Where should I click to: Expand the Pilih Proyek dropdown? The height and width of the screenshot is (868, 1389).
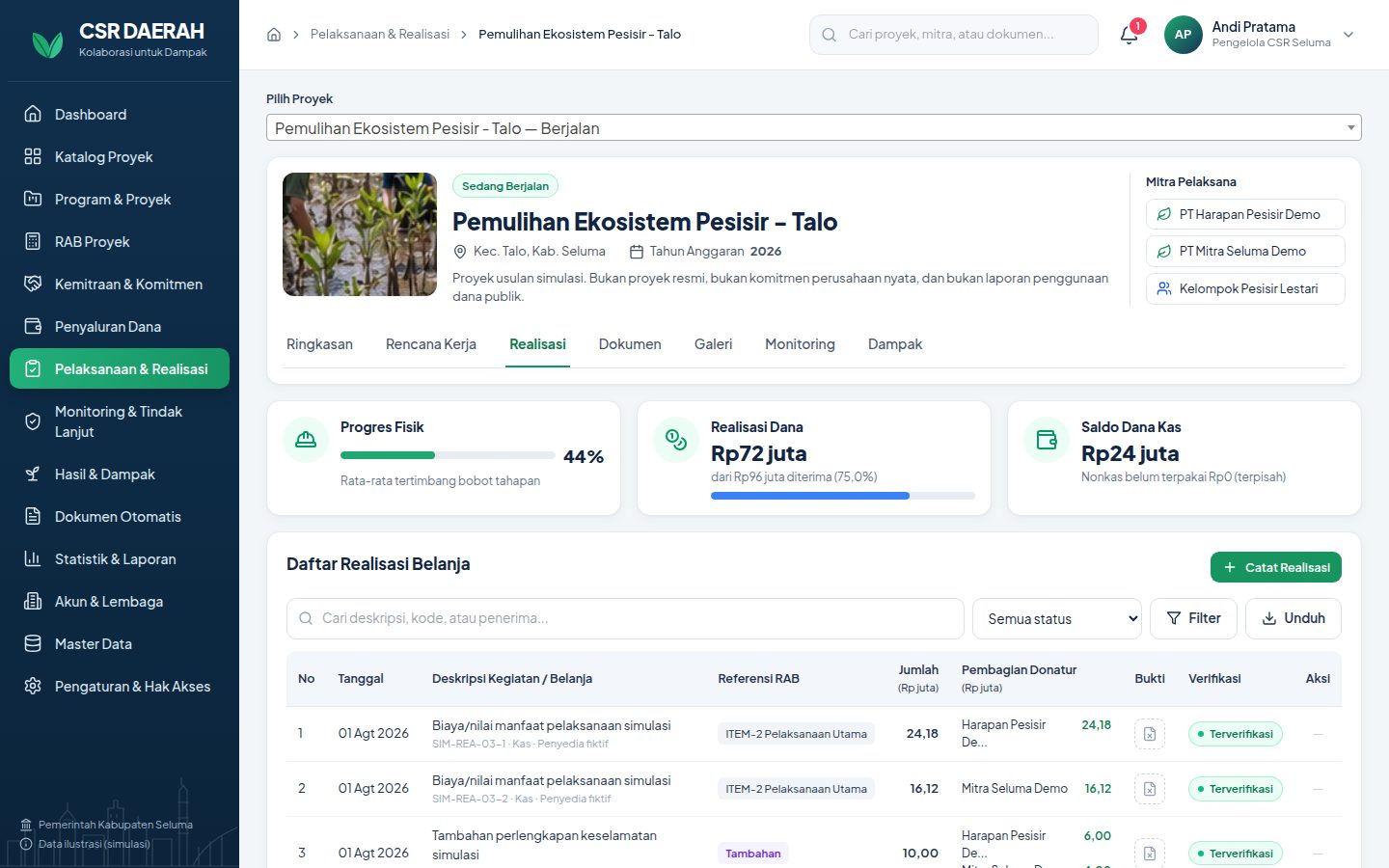(x=813, y=128)
